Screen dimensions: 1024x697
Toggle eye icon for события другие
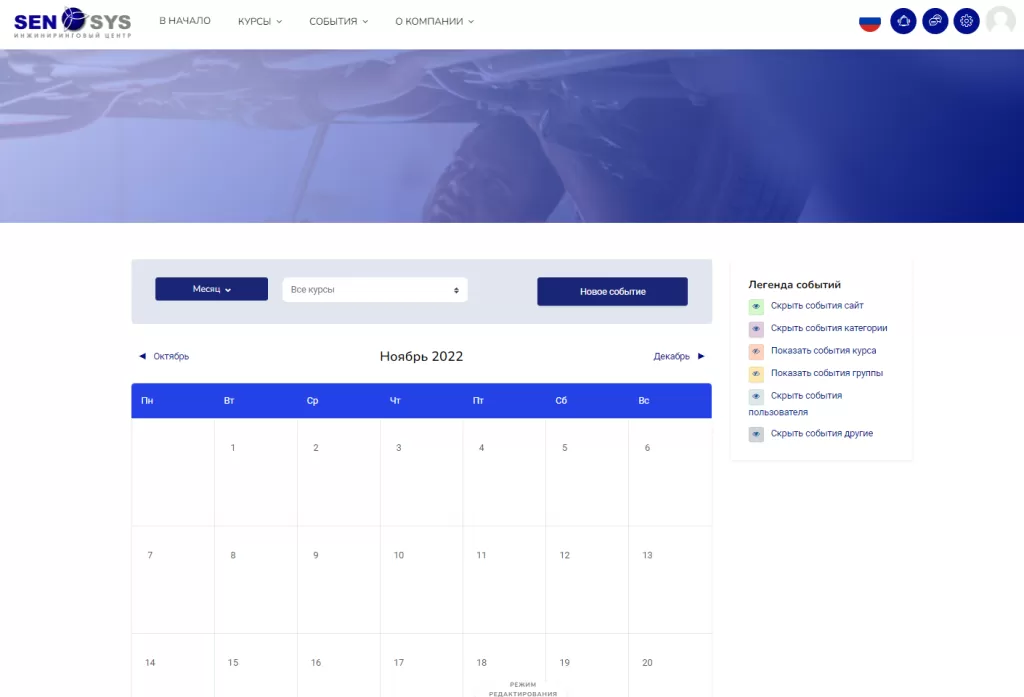point(756,434)
